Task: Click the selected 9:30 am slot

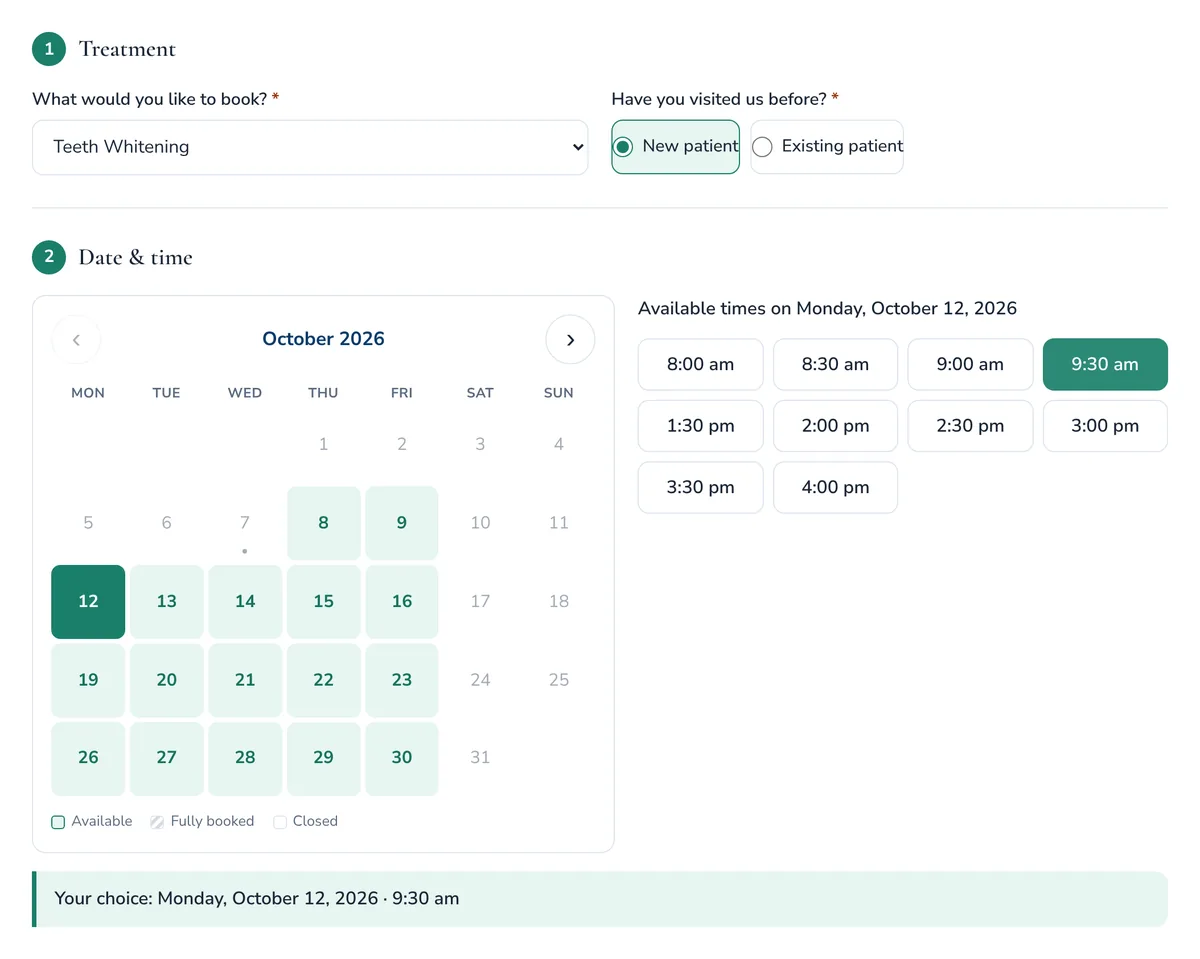Action: pos(1105,364)
